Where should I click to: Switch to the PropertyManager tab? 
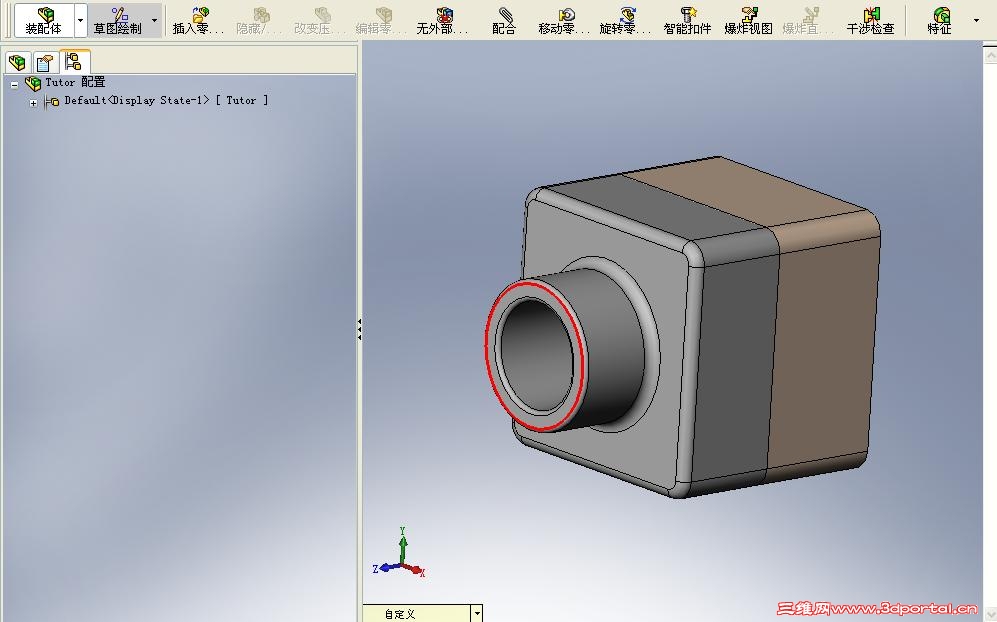point(45,62)
